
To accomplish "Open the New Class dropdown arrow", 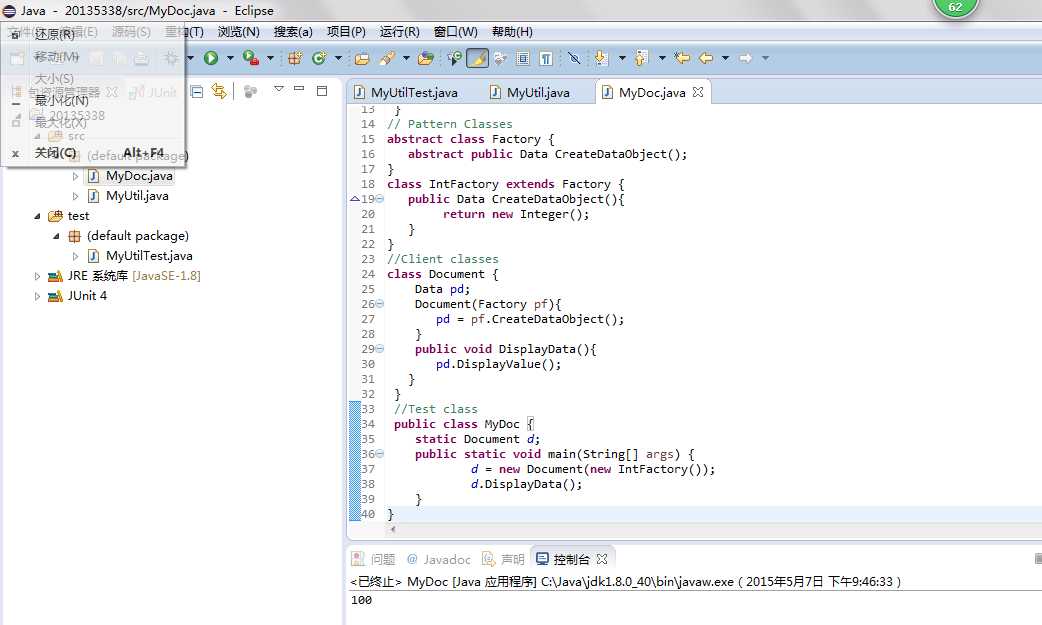I will pyautogui.click(x=338, y=59).
